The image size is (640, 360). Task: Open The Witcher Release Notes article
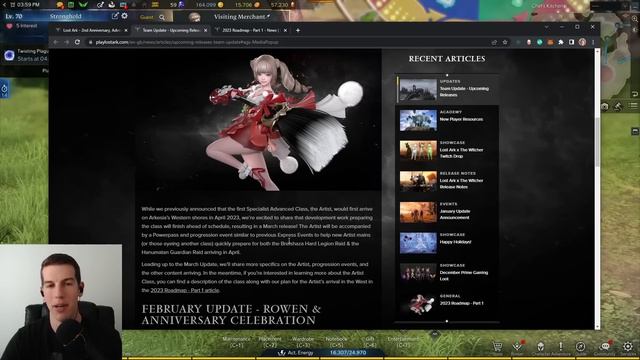(447, 181)
